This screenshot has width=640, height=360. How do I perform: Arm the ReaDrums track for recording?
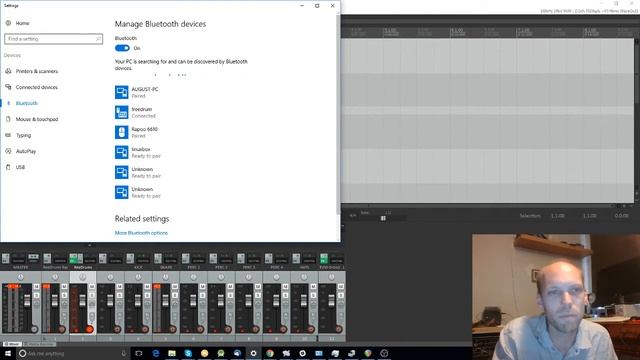point(89,329)
